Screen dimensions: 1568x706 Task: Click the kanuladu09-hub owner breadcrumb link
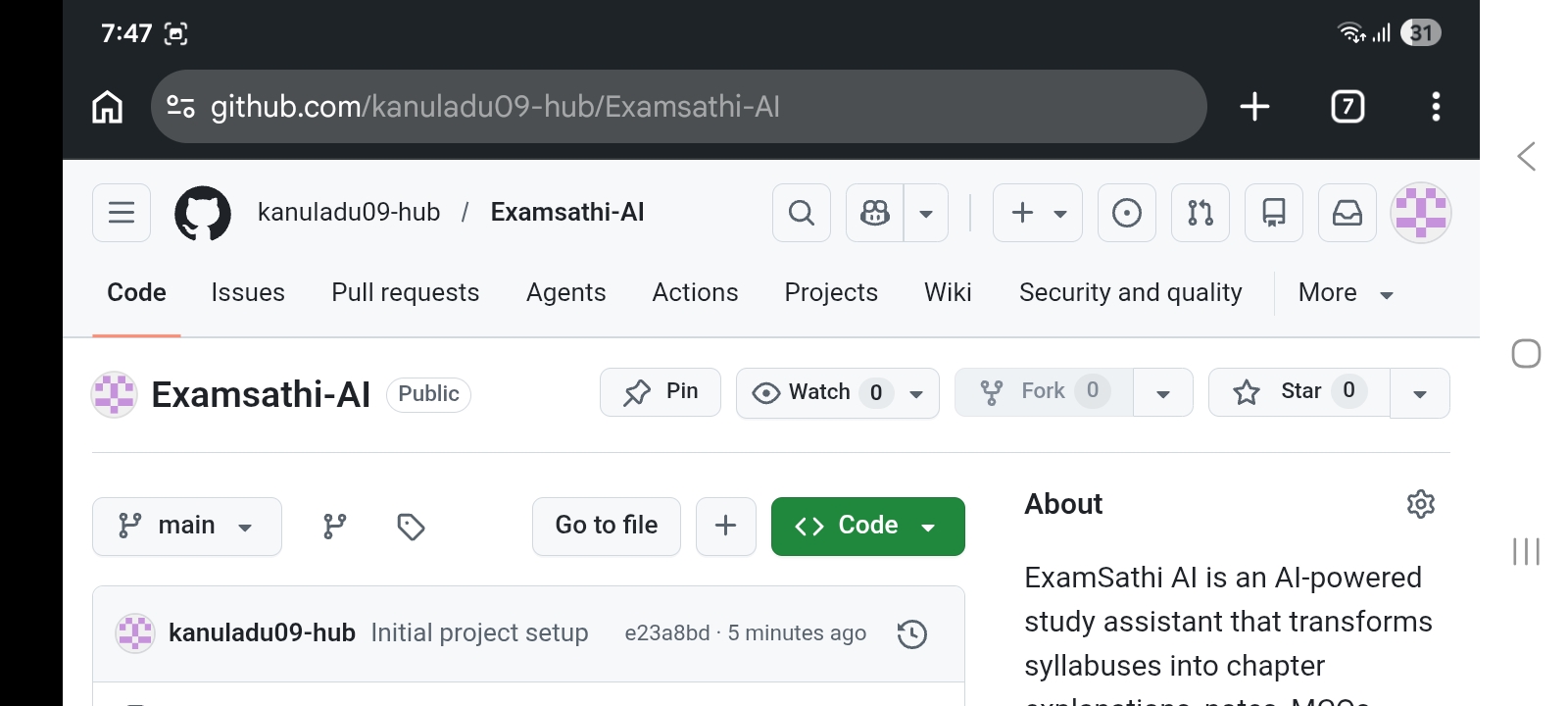pos(349,212)
